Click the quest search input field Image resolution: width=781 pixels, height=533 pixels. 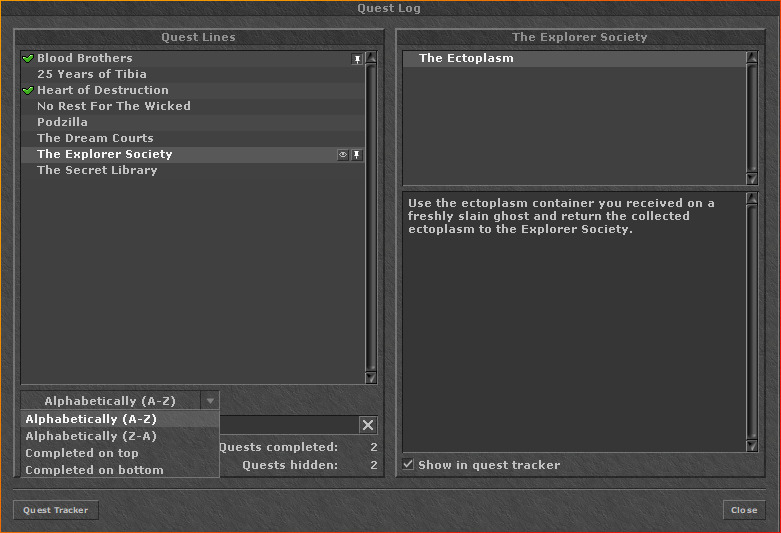click(x=288, y=425)
